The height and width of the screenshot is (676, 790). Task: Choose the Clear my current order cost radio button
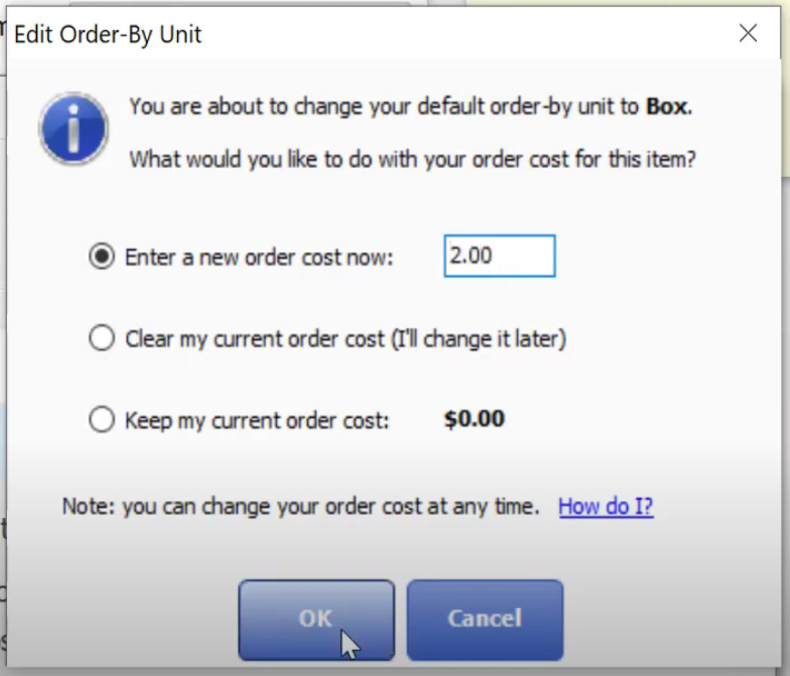tap(102, 338)
